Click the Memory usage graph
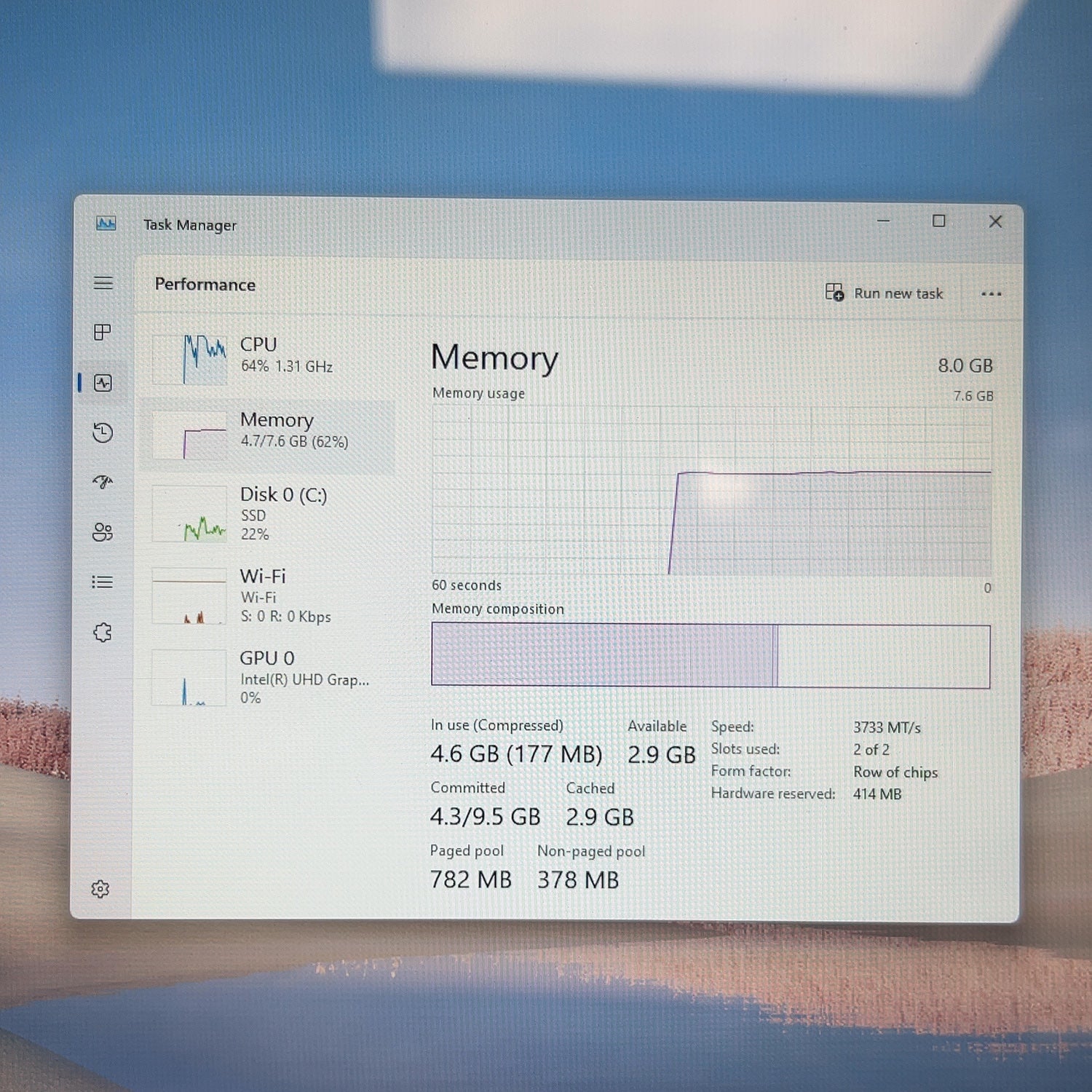The height and width of the screenshot is (1092, 1092). tap(711, 490)
